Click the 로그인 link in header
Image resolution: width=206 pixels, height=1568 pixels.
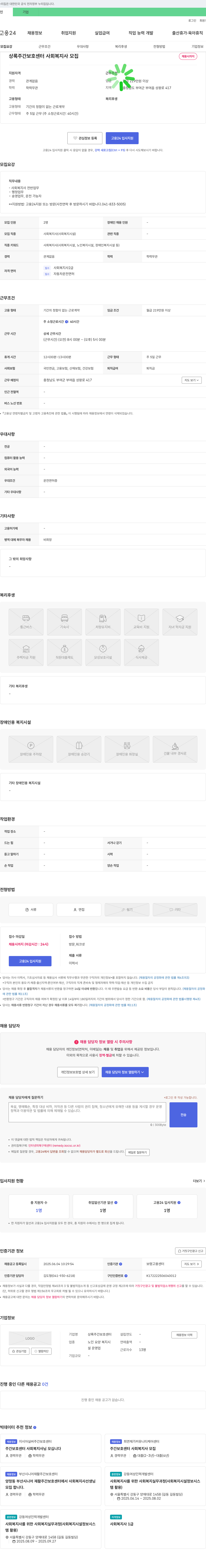[192, 21]
